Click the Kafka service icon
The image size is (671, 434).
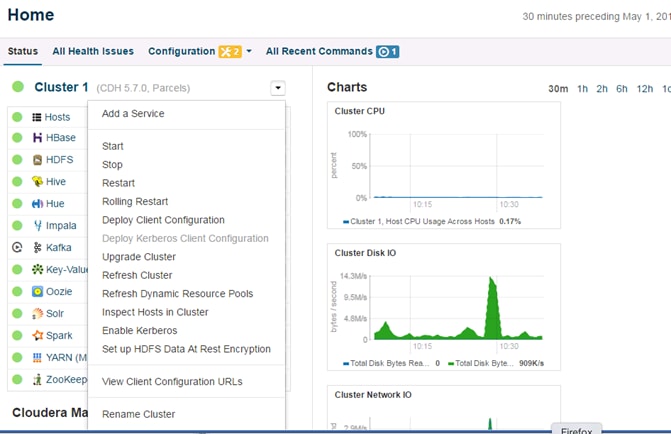[x=37, y=248]
